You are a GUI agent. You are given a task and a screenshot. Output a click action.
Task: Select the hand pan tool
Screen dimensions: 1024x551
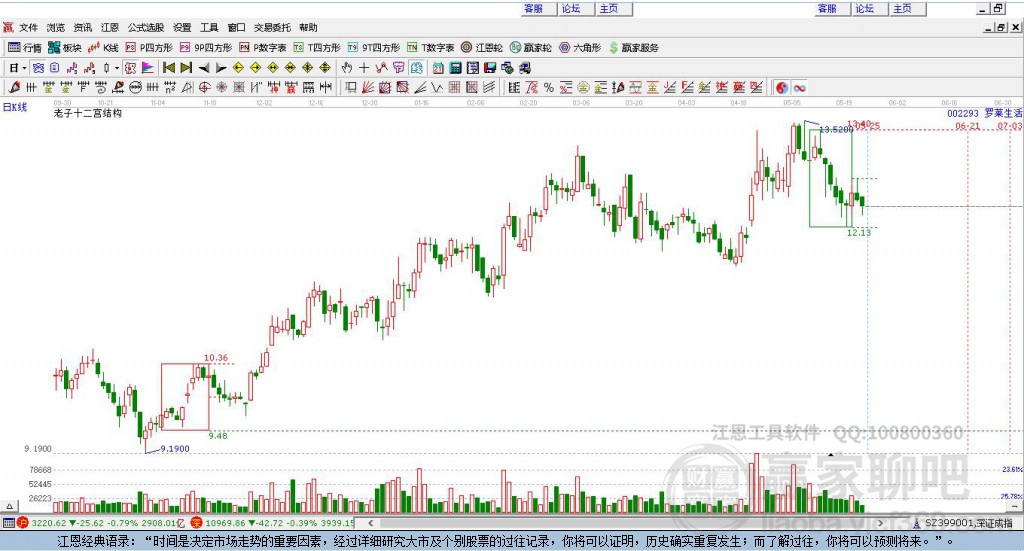tap(346, 68)
